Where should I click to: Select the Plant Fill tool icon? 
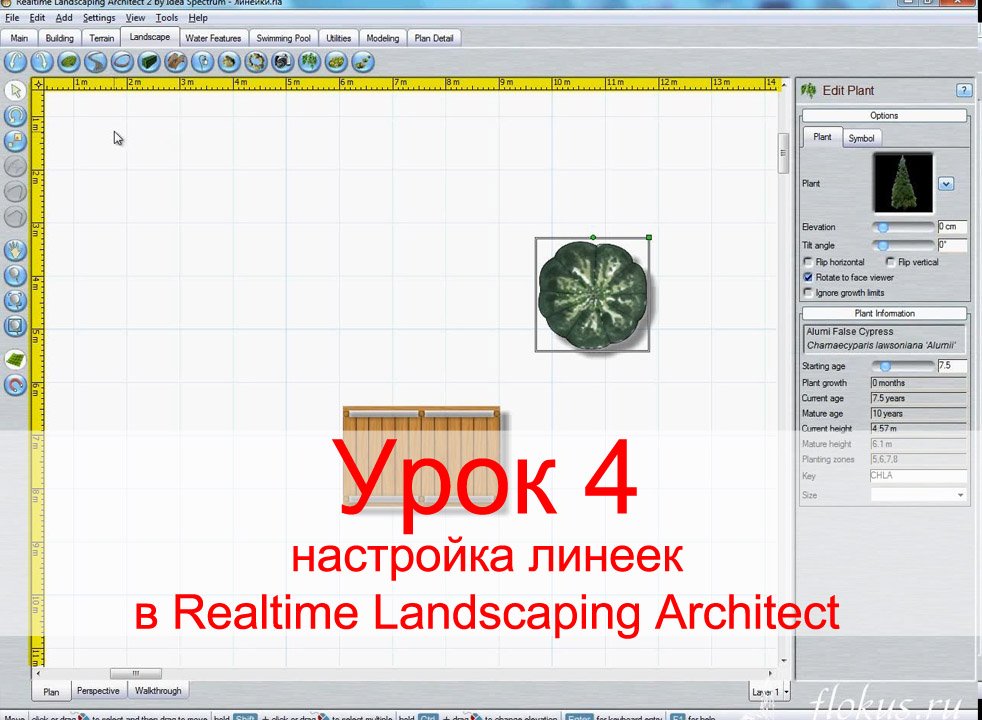point(336,62)
